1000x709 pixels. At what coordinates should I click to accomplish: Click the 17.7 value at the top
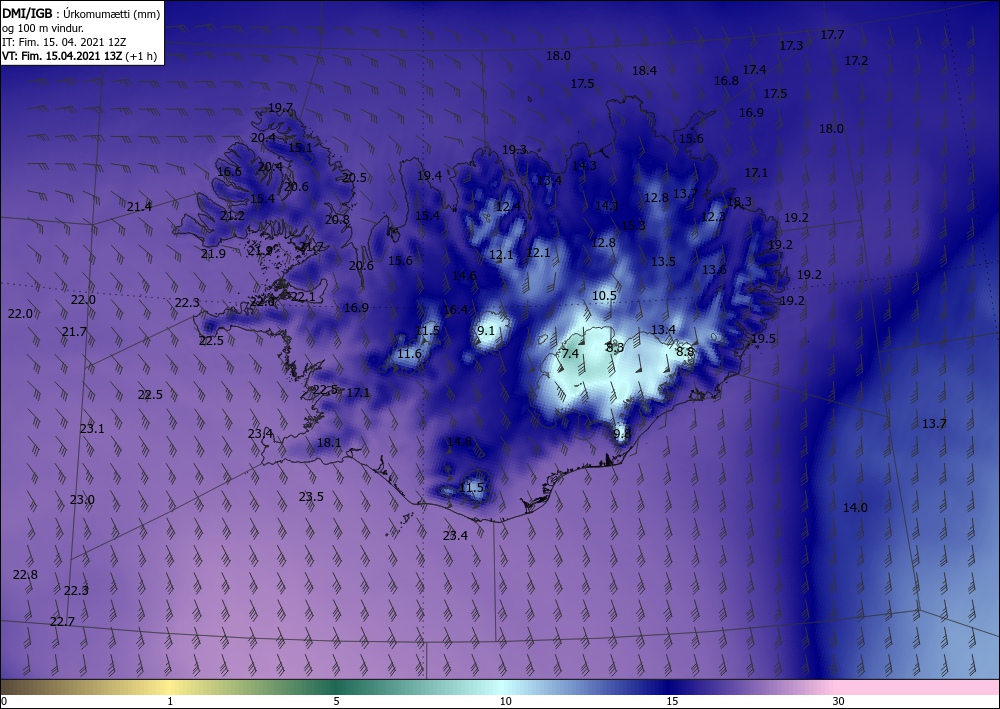click(x=832, y=35)
